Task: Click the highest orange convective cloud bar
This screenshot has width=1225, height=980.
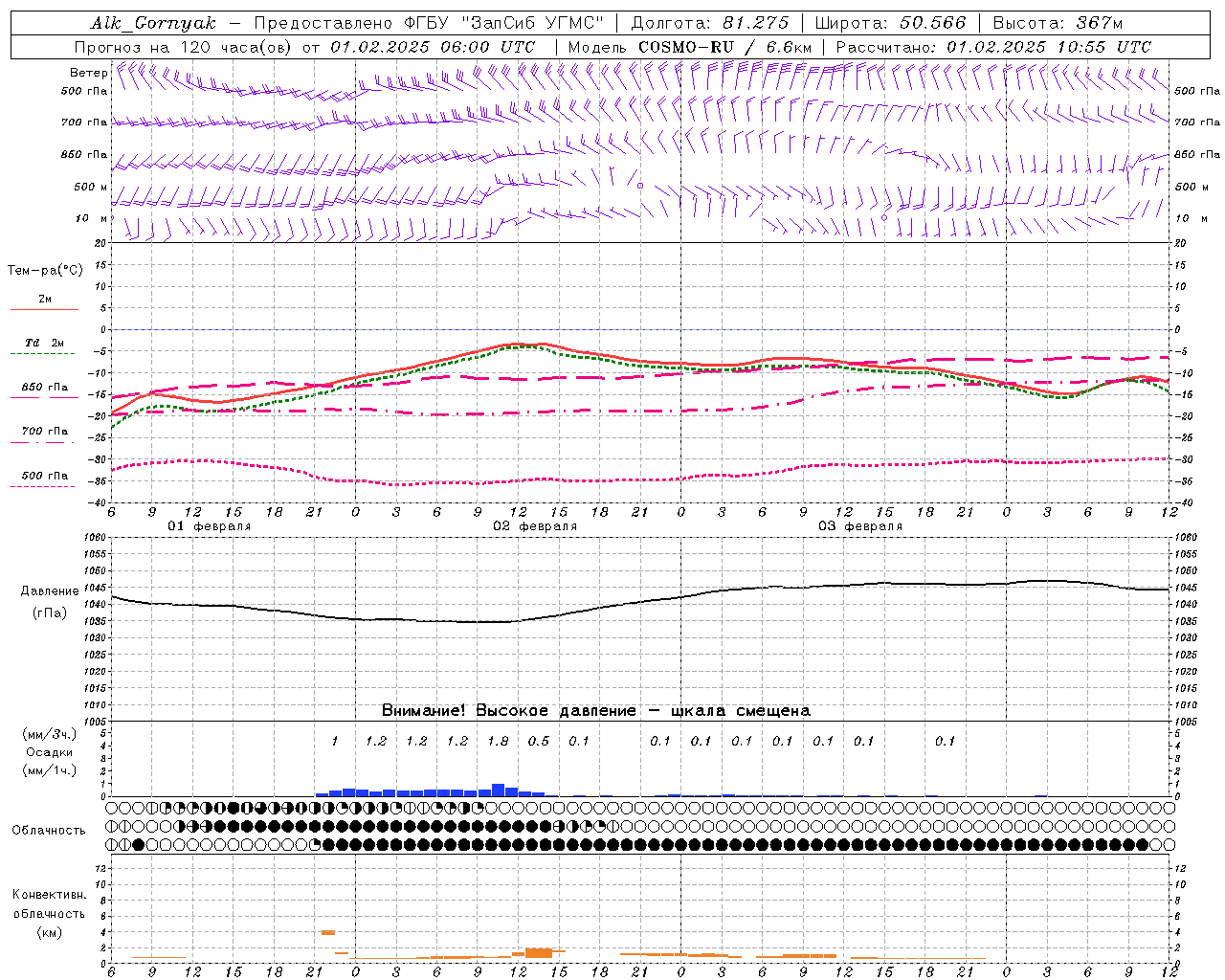Action: [327, 932]
